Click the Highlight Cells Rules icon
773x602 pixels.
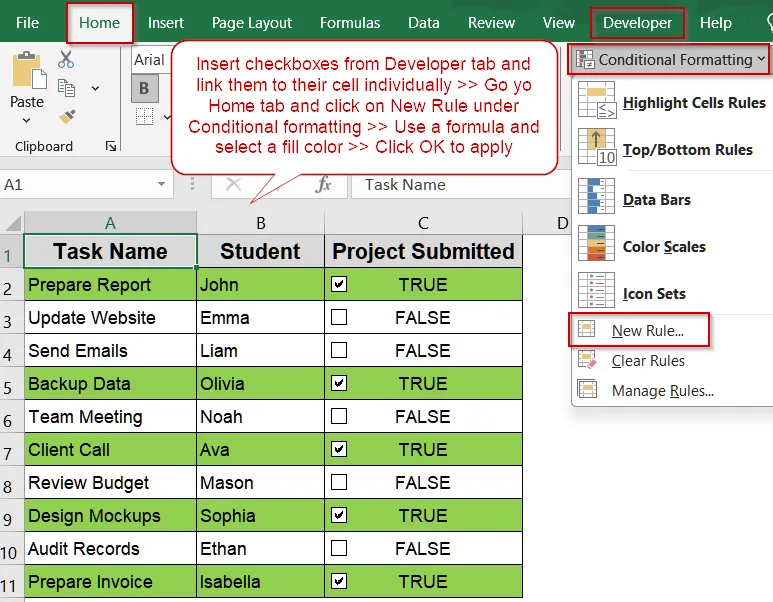(597, 100)
